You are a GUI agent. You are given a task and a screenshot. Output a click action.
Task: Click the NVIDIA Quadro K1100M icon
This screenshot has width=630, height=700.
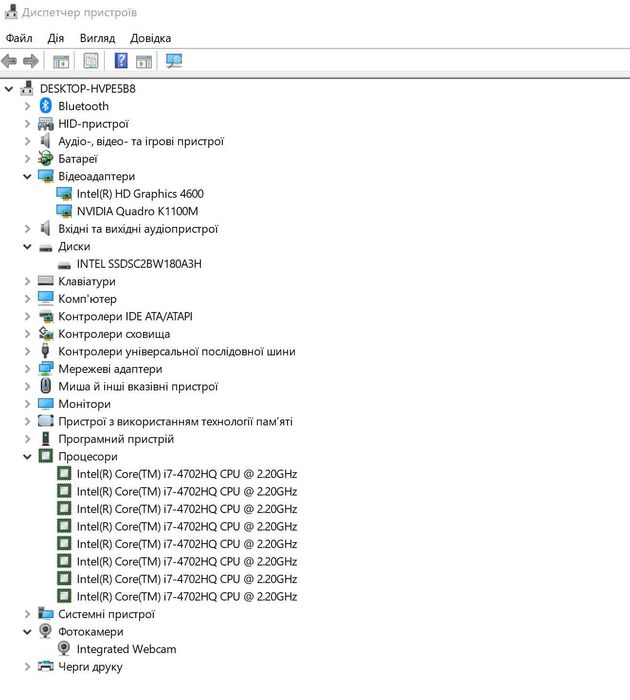coord(64,211)
